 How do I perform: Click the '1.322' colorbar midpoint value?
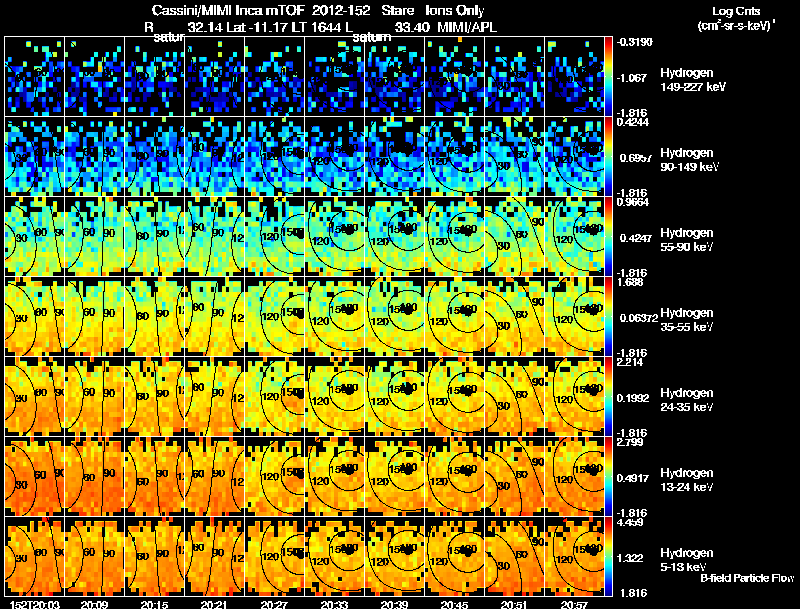click(x=630, y=558)
